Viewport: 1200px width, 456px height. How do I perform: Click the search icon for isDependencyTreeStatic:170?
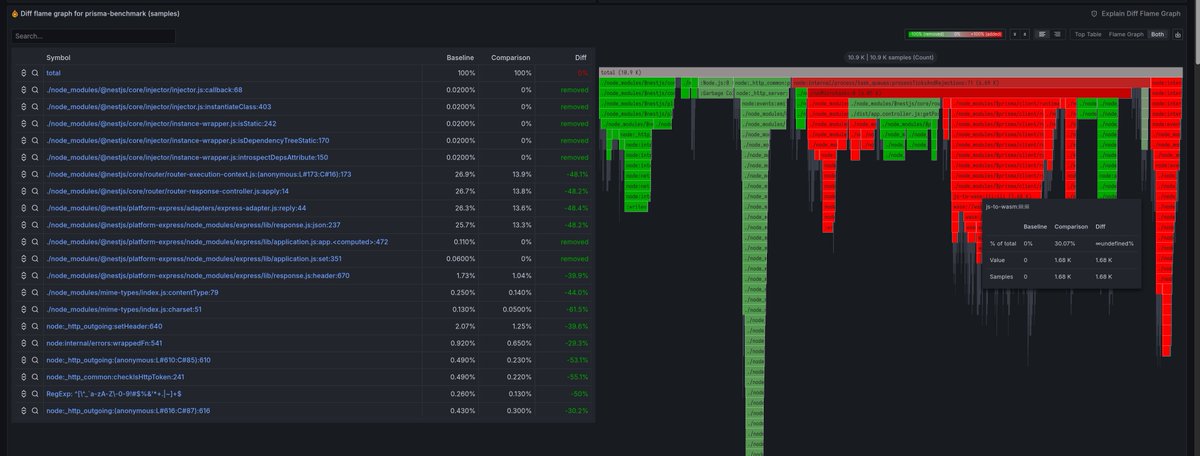(35, 141)
